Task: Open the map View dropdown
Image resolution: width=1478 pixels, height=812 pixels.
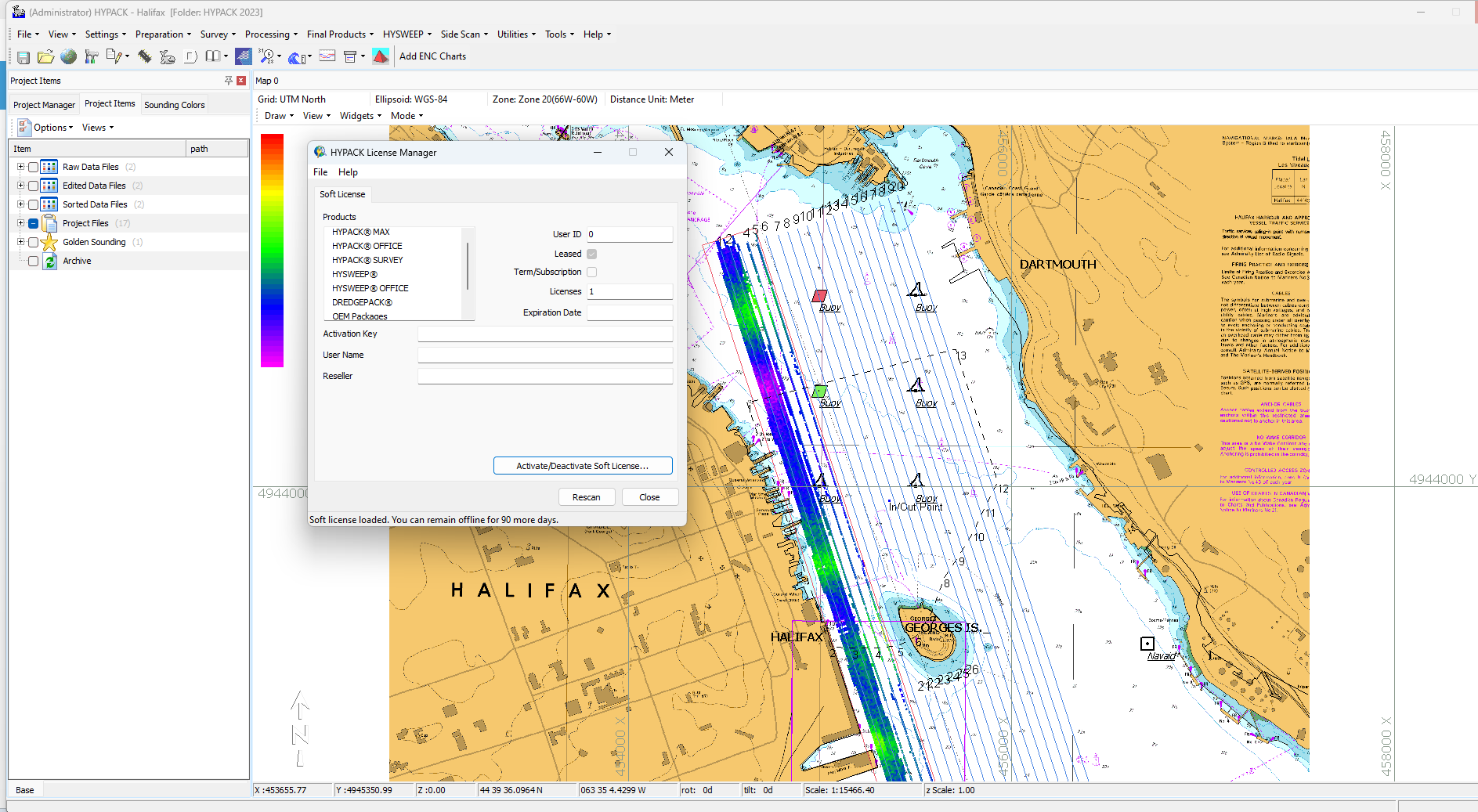Action: [316, 116]
